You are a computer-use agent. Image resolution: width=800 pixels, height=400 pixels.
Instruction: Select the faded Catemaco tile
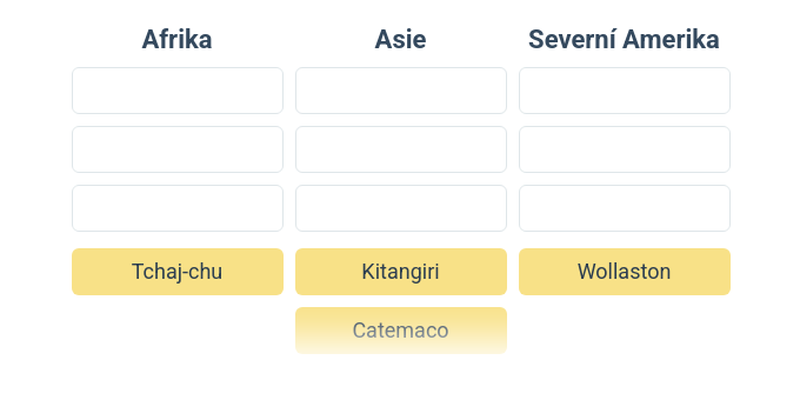(400, 330)
